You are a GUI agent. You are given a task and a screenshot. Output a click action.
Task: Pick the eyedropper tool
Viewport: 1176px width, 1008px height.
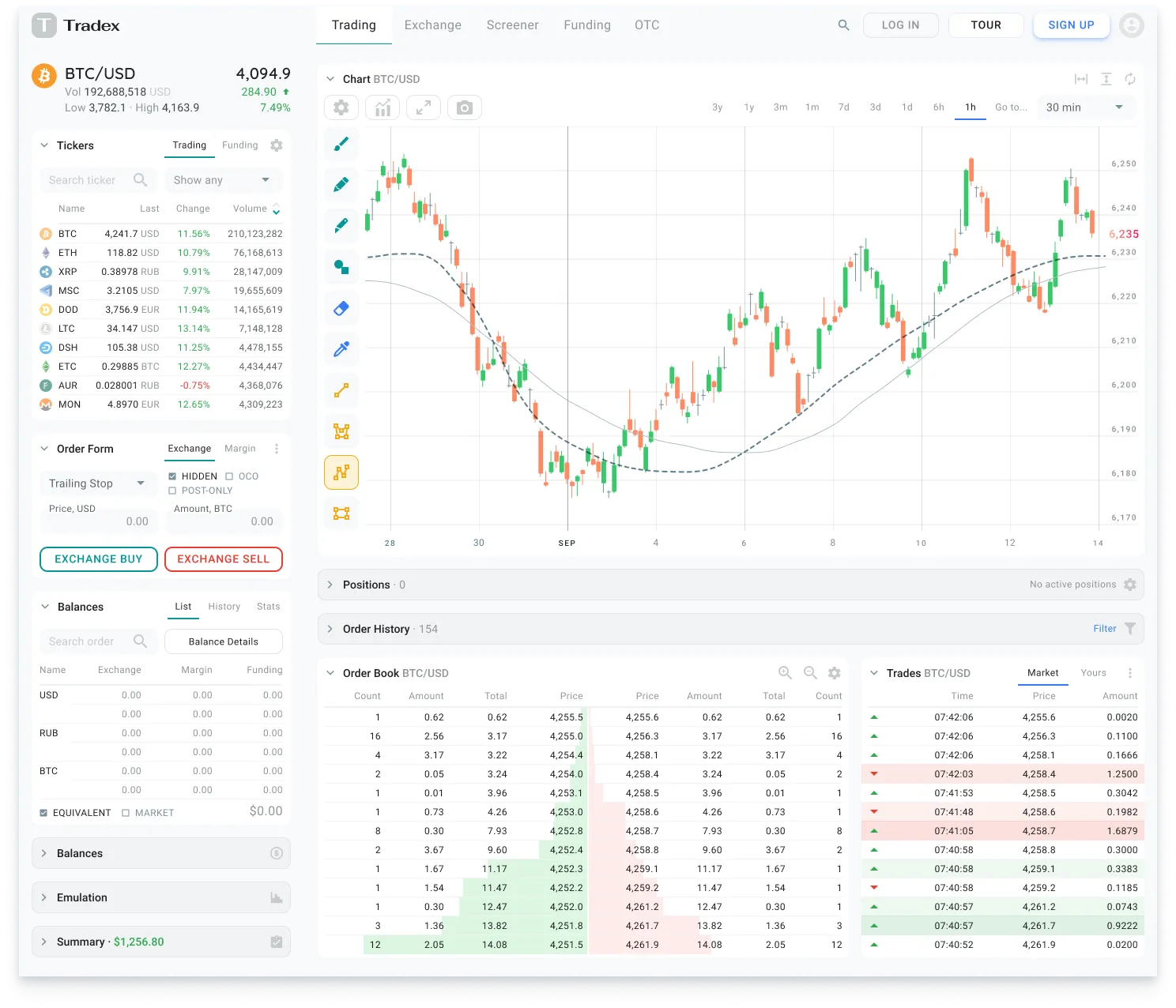[341, 349]
